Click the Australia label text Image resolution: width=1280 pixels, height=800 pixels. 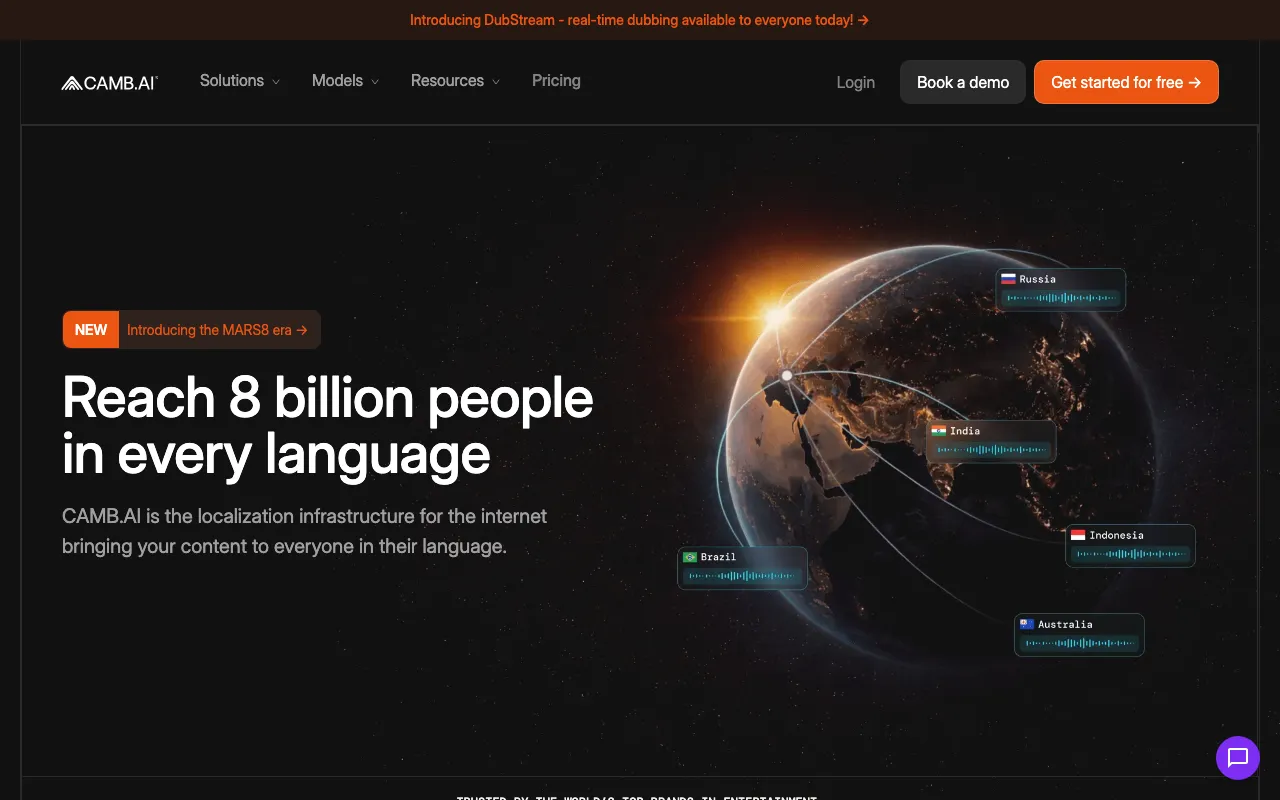point(1065,624)
